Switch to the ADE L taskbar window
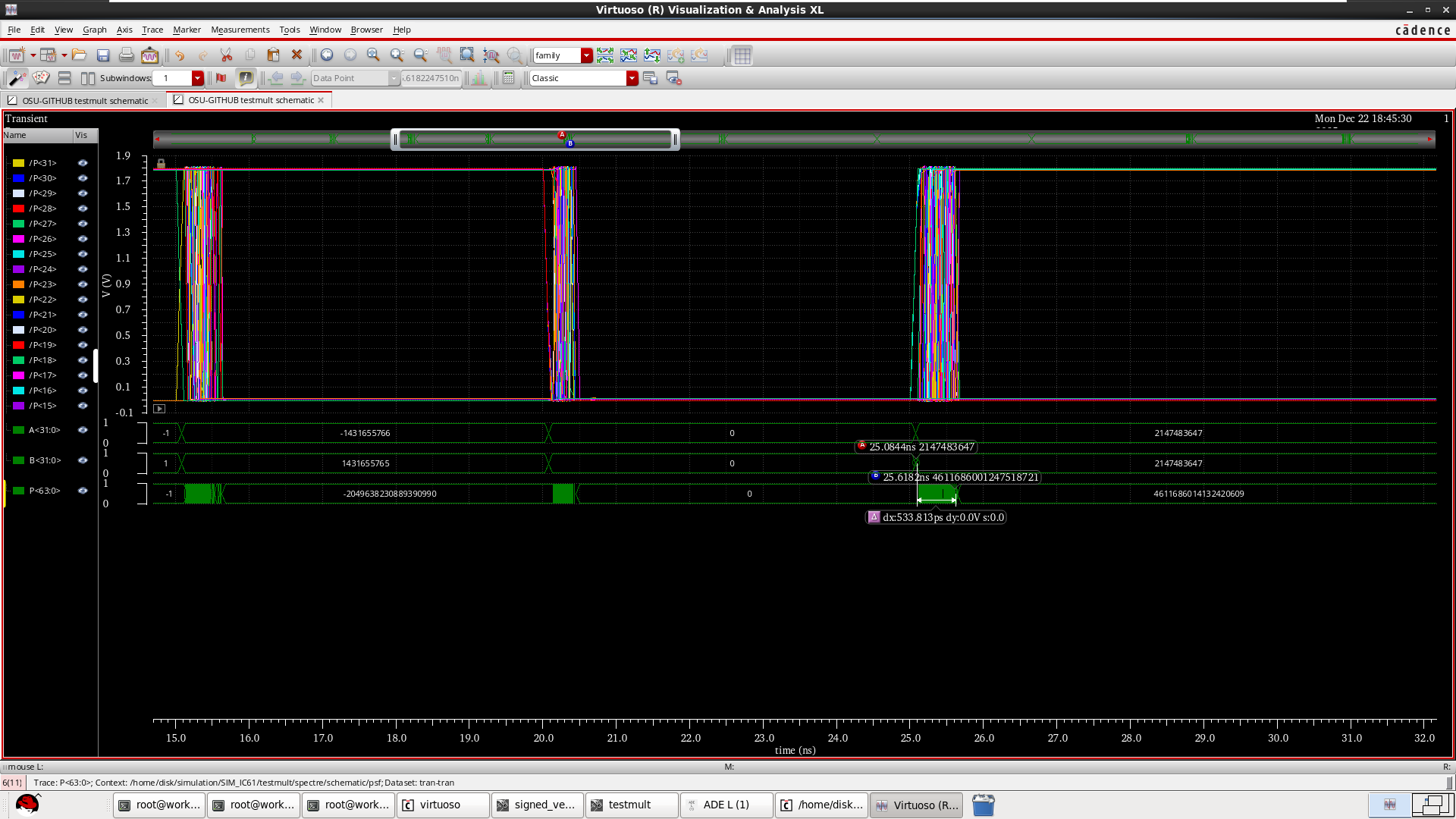Image resolution: width=1456 pixels, height=819 pixels. tap(725, 805)
